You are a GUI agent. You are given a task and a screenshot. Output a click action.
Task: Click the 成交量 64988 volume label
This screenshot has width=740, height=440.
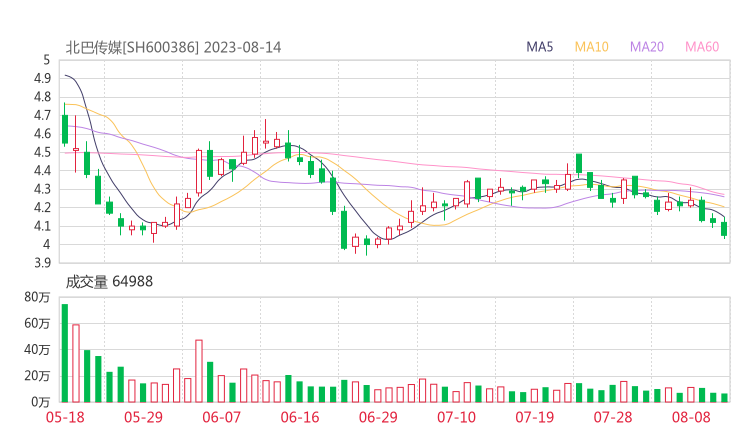(109, 282)
